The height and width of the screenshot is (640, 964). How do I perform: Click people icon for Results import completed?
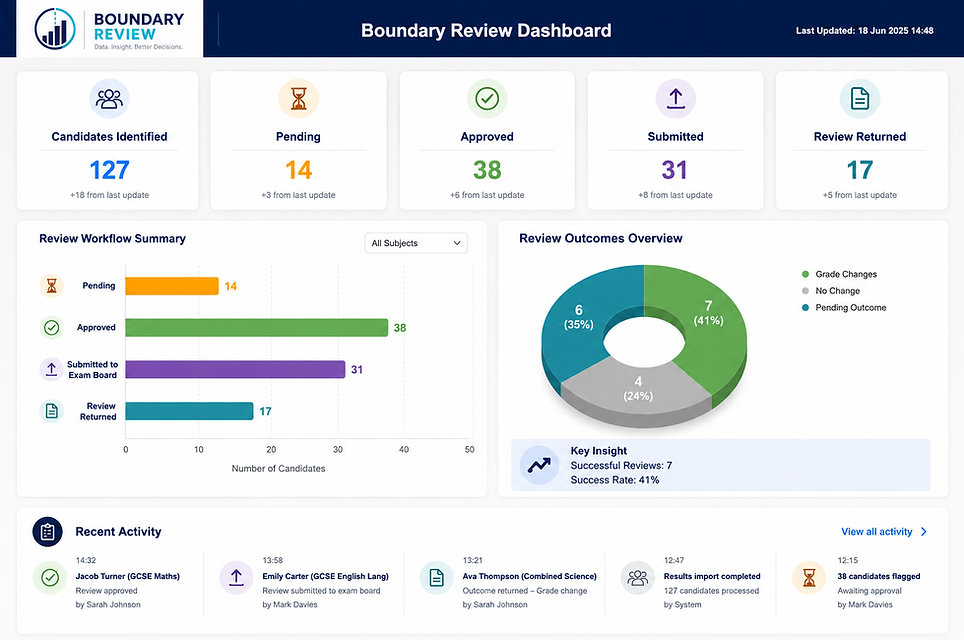pyautogui.click(x=638, y=577)
